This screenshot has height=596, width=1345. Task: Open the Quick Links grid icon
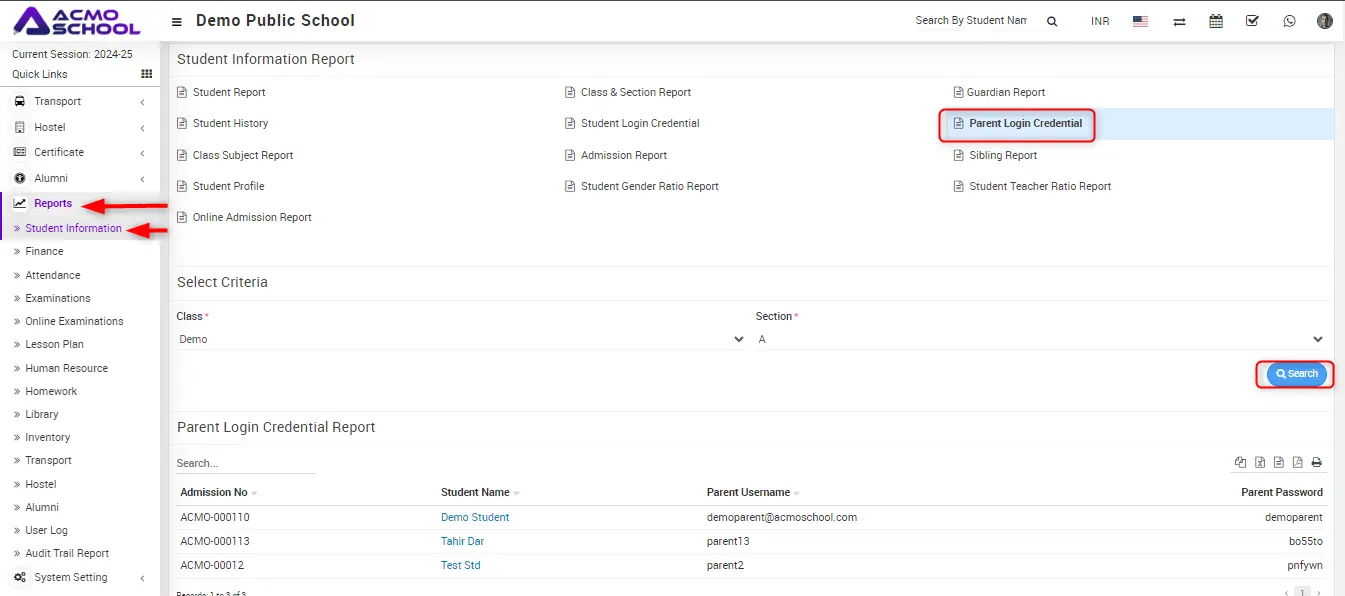tap(146, 74)
